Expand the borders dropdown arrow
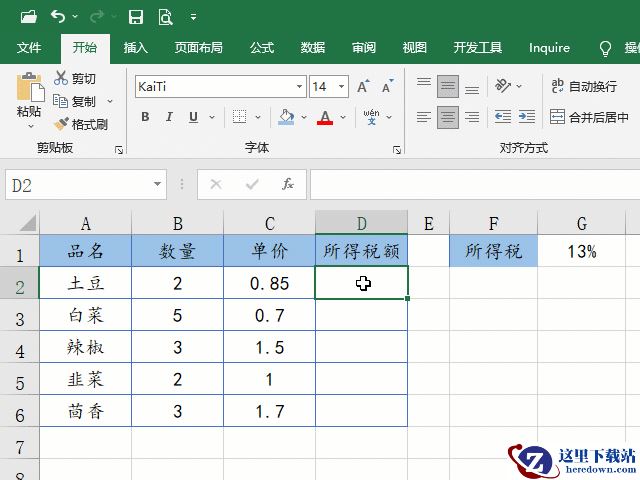Image resolution: width=640 pixels, height=480 pixels. coord(258,117)
